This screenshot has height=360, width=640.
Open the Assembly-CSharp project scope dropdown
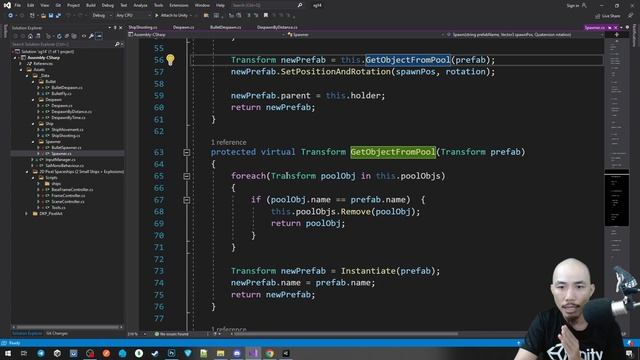[x=206, y=35]
